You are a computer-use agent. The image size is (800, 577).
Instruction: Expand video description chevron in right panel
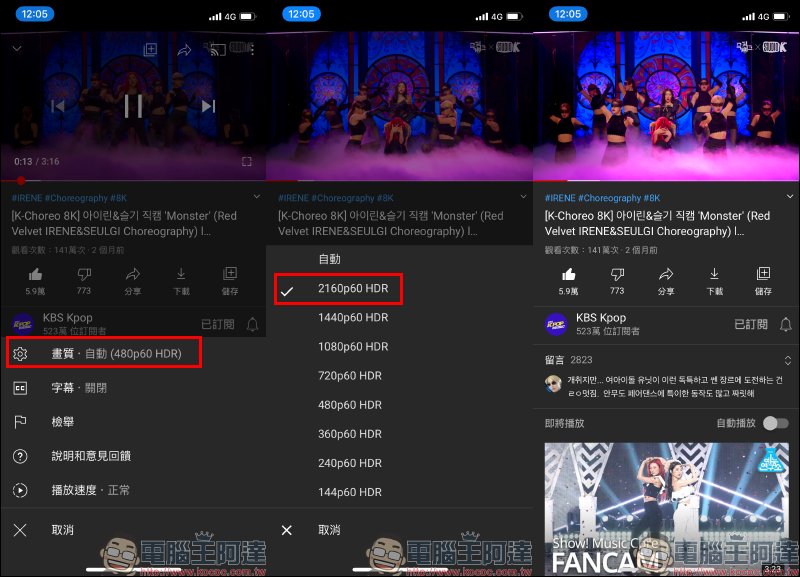(790, 197)
